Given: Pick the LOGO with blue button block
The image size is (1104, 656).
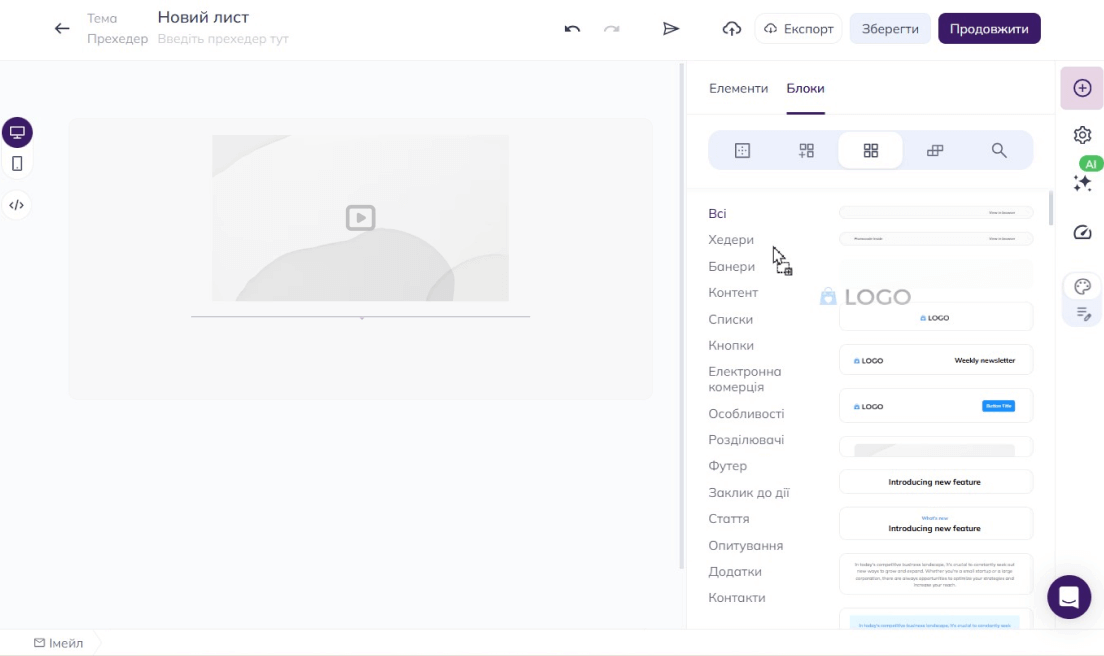Looking at the screenshot, I should point(936,406).
